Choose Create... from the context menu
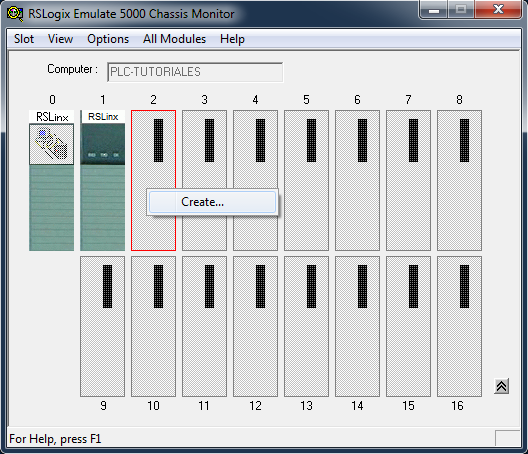Screen dimensions: 528x454 click(x=212, y=202)
